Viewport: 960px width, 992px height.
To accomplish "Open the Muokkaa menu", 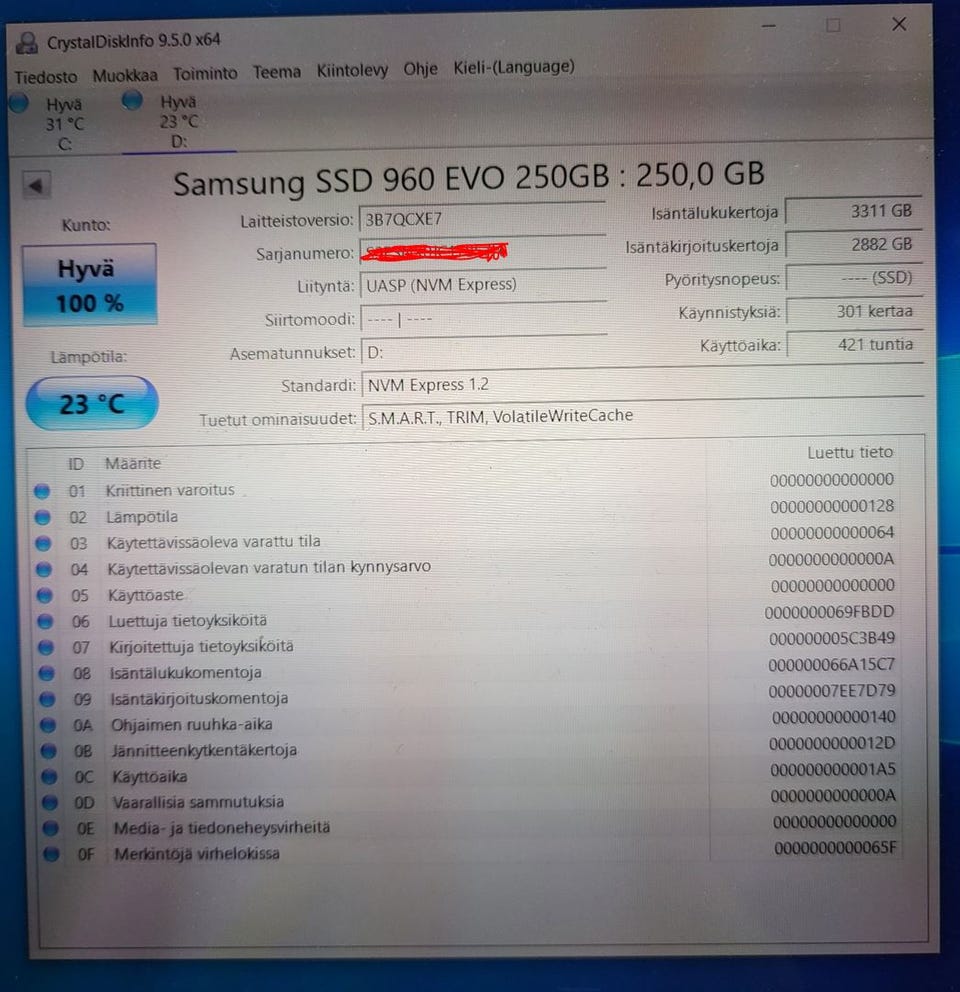I will [125, 75].
